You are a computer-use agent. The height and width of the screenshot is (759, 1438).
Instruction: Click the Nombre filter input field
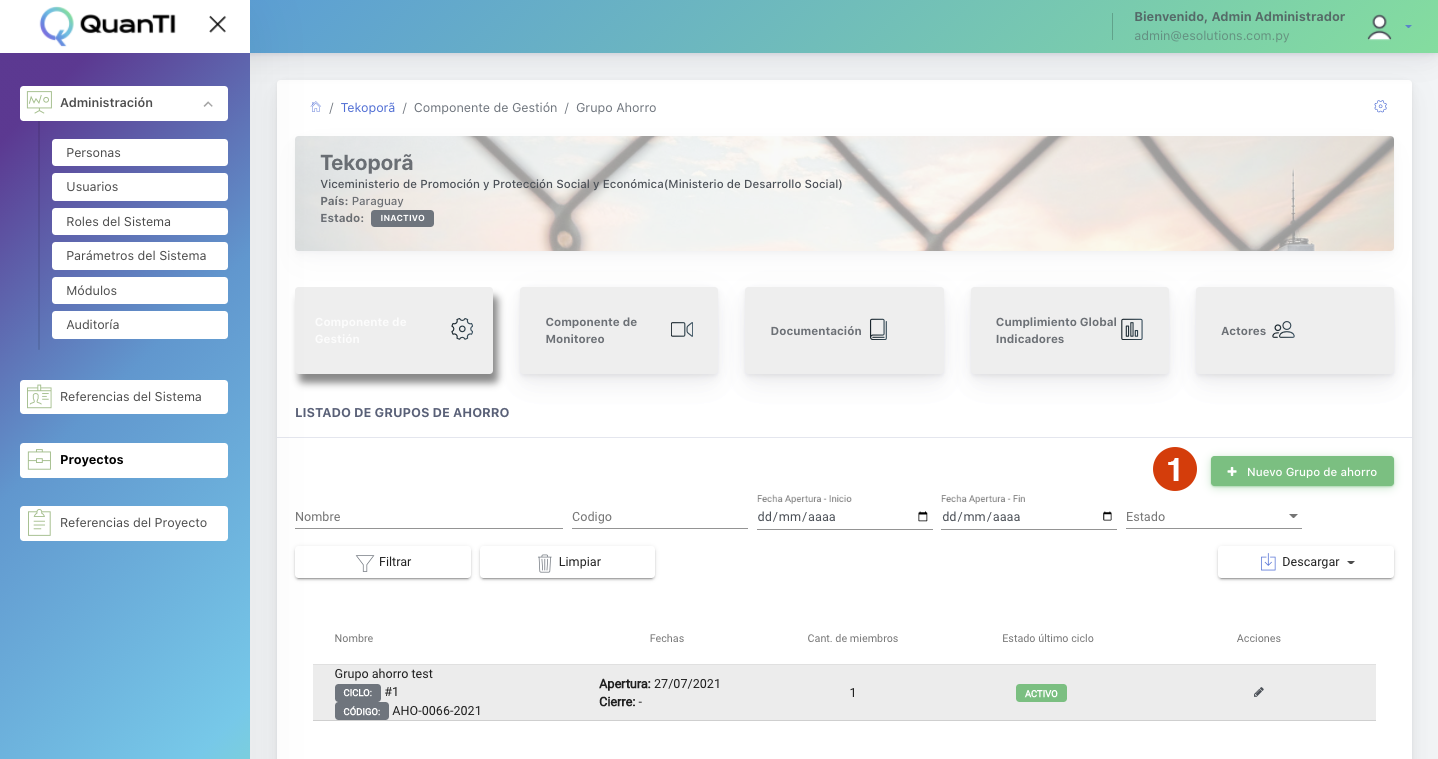point(428,517)
